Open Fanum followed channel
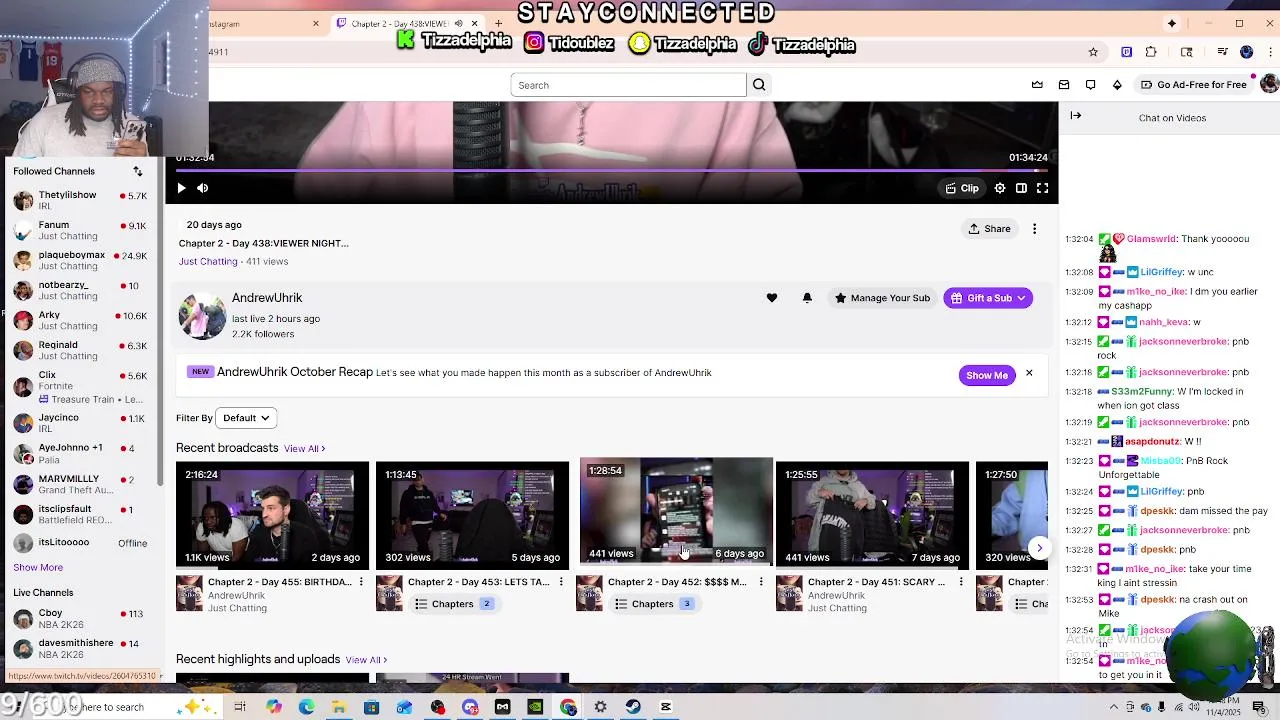 82,230
